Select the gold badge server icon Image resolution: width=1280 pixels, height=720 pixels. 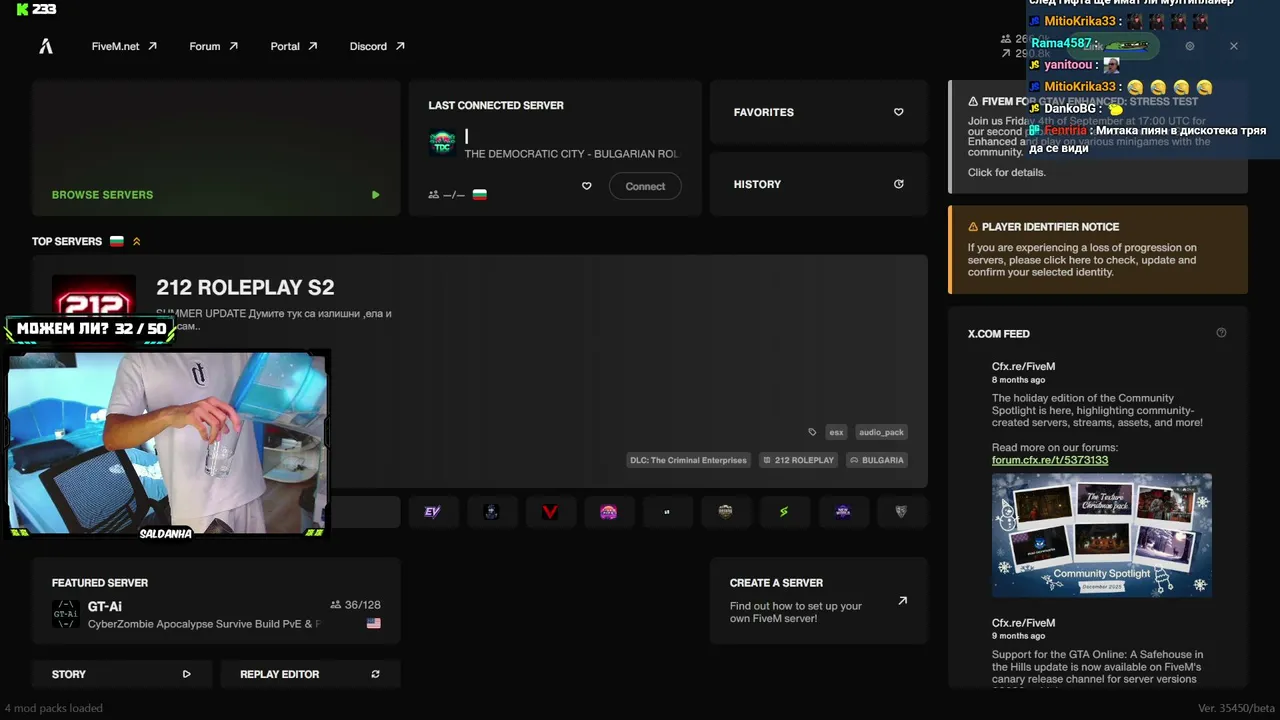[x=726, y=512]
